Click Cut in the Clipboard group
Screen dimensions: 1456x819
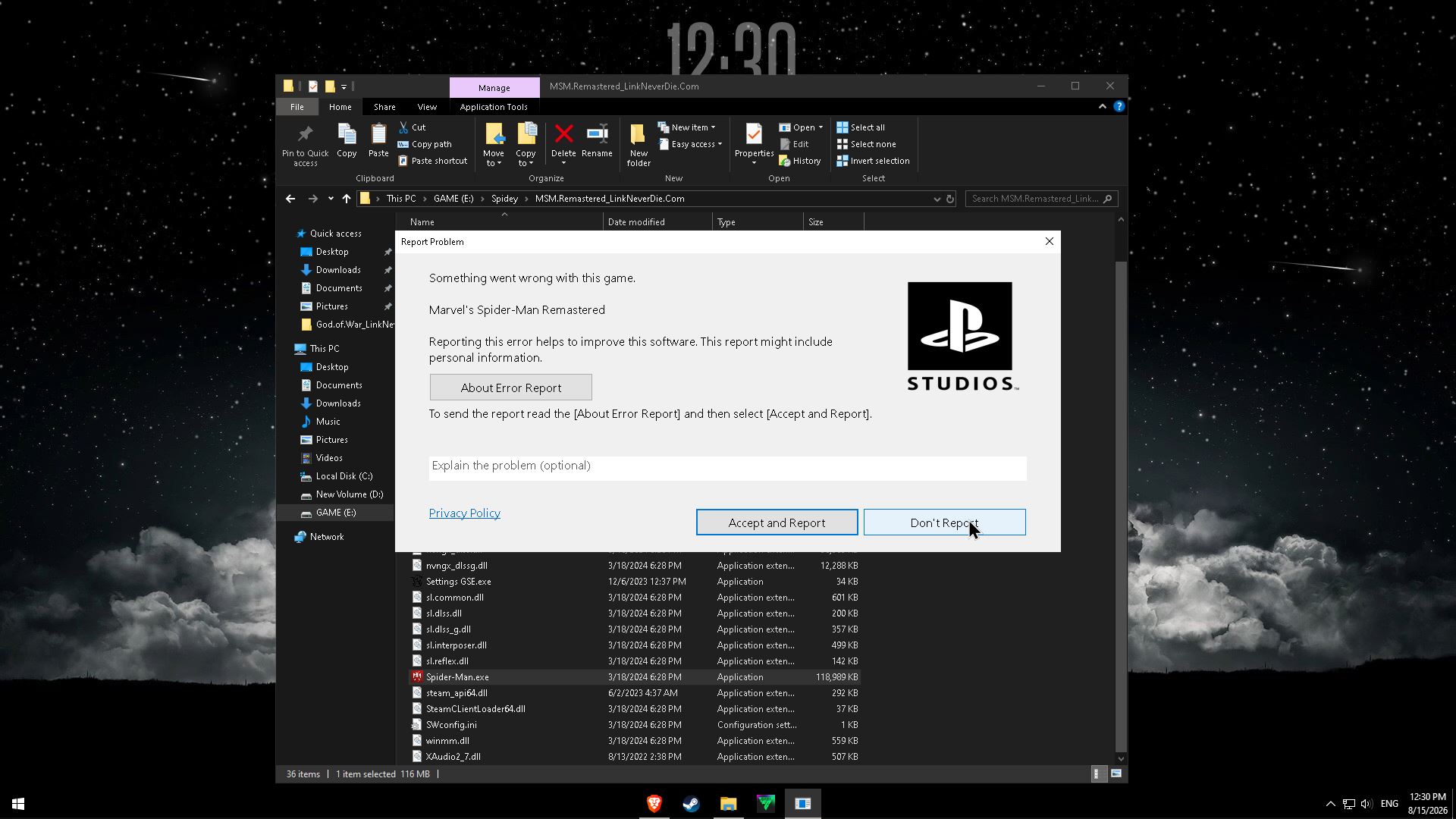[x=413, y=127]
